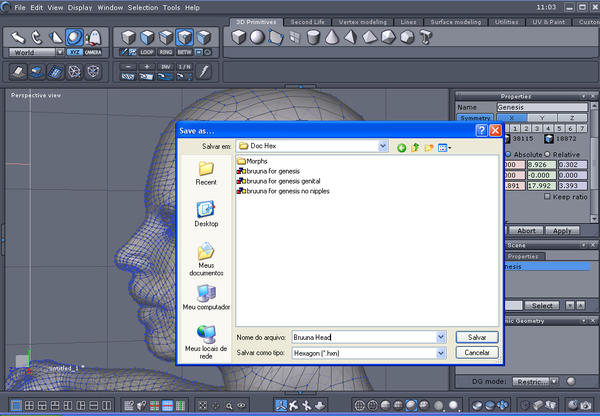The height and width of the screenshot is (416, 600).
Task: Toggle symmetry X axis
Action: pyautogui.click(x=512, y=118)
